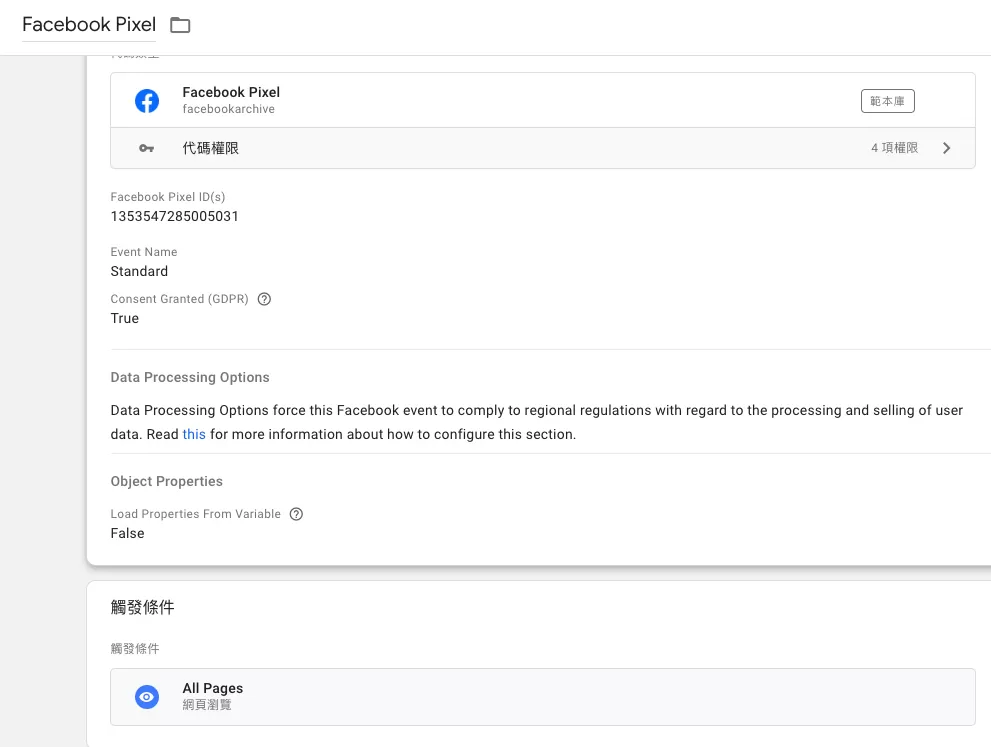Click the 範本庫 gallery badge

(x=887, y=101)
